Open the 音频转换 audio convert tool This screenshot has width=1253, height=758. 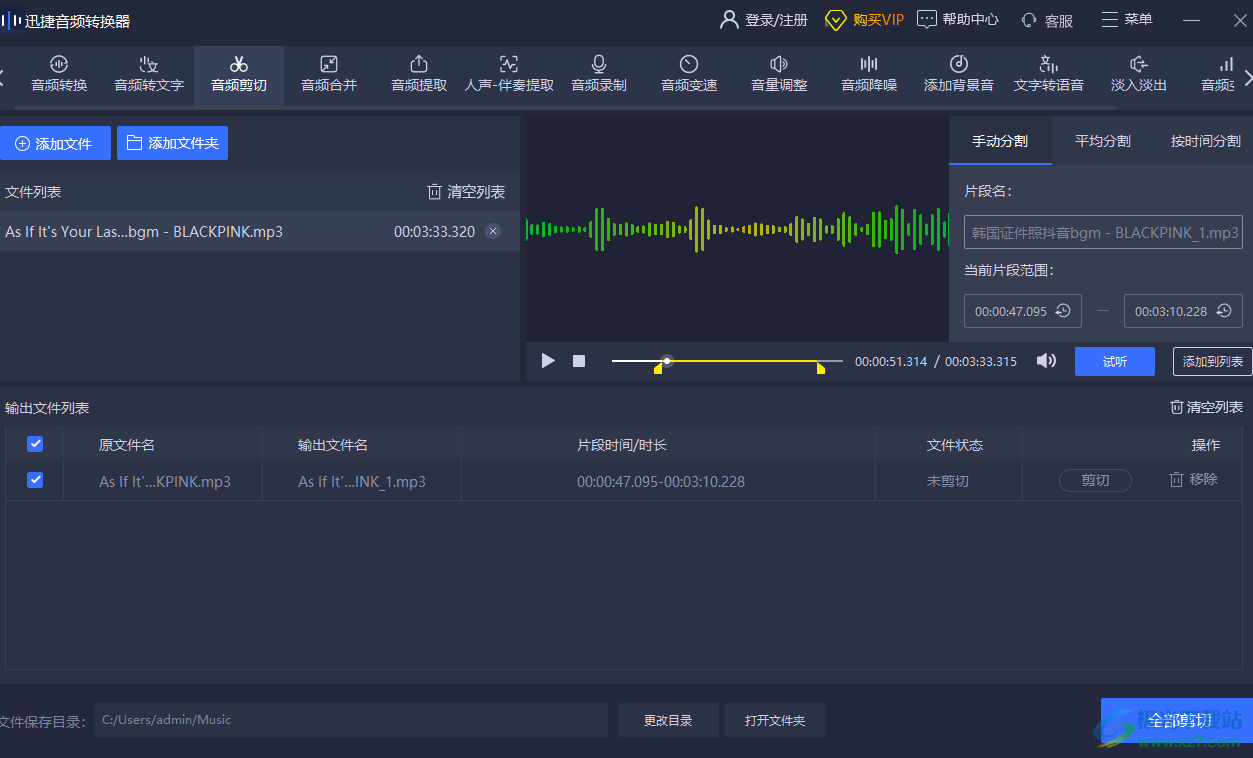point(59,74)
